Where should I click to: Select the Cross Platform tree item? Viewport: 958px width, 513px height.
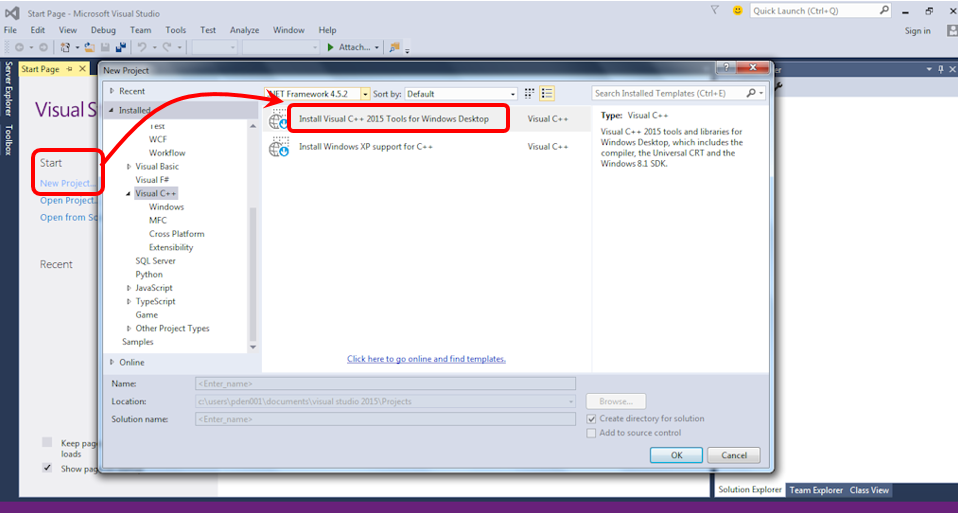tap(177, 234)
